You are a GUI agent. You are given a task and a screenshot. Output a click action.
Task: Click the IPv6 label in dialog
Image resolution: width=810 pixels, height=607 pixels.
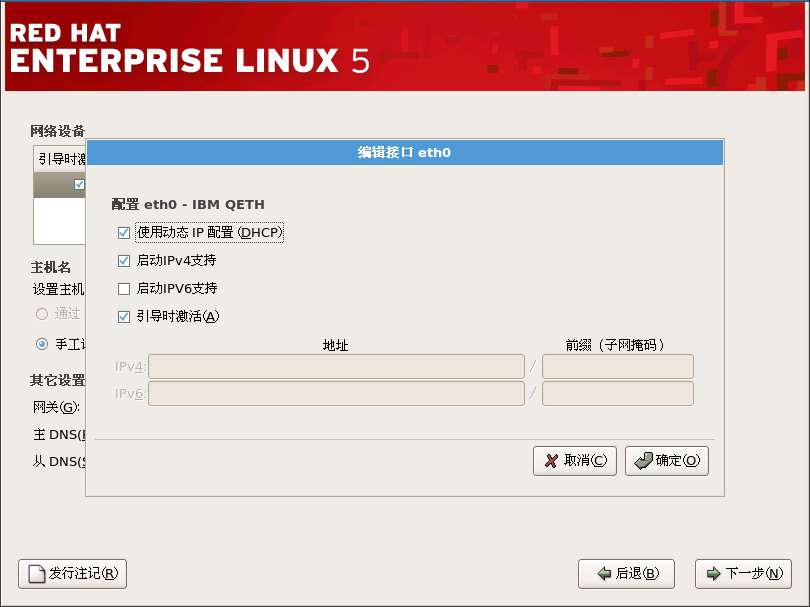coord(131,394)
